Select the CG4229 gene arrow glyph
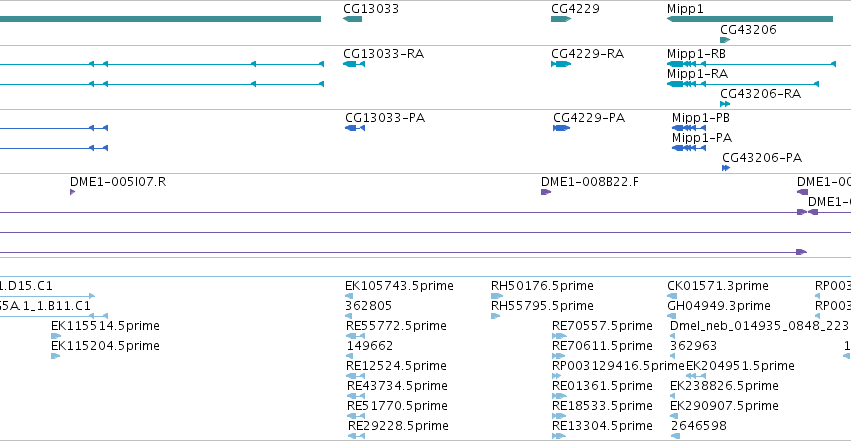The height and width of the screenshot is (441, 851). (561, 19)
